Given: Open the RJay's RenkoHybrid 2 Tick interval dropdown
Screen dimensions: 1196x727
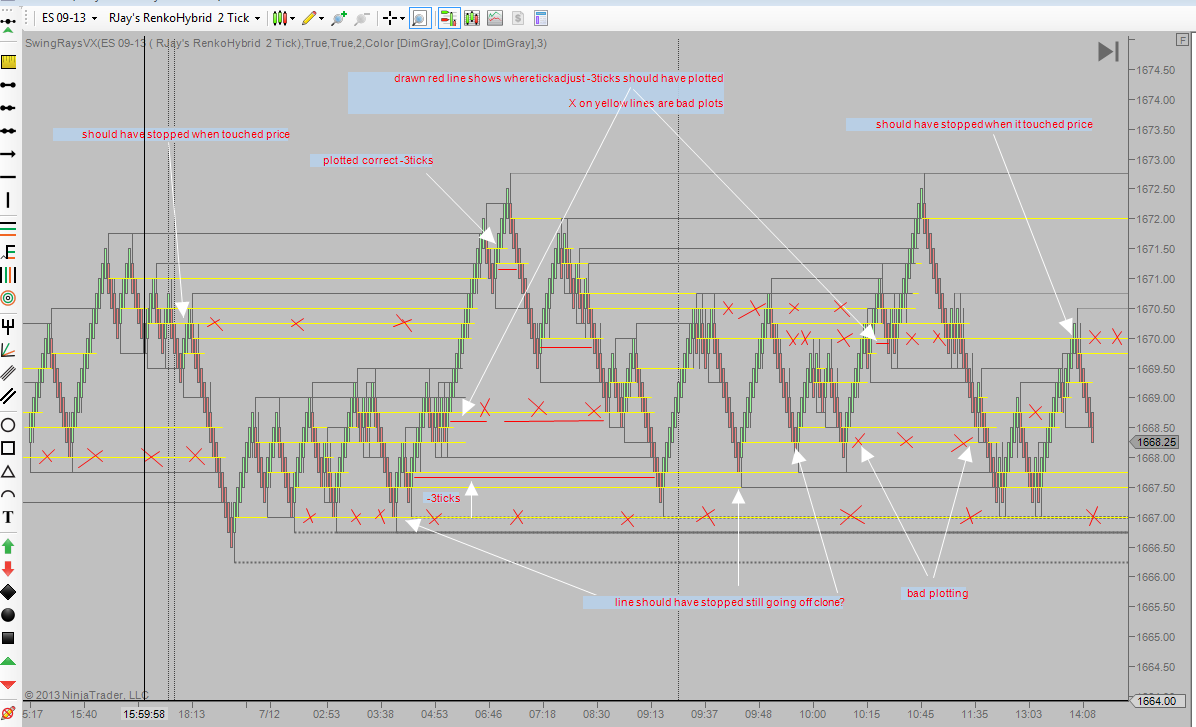Looking at the screenshot, I should click(184, 18).
